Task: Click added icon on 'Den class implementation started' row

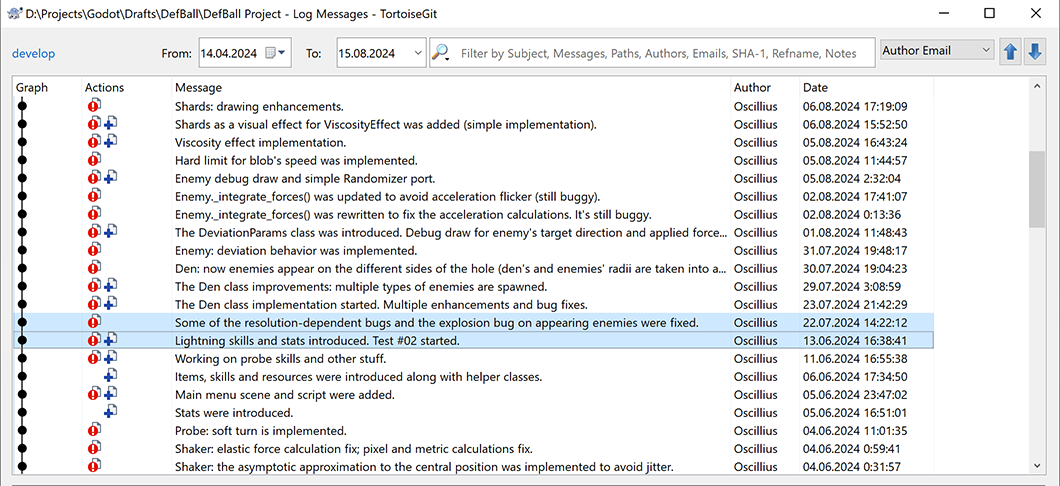Action: [111, 303]
